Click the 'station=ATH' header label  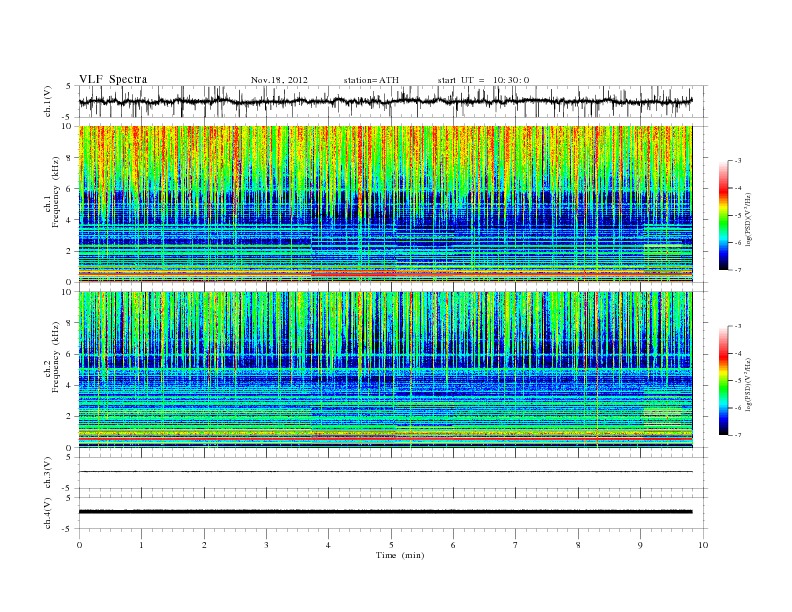371,80
